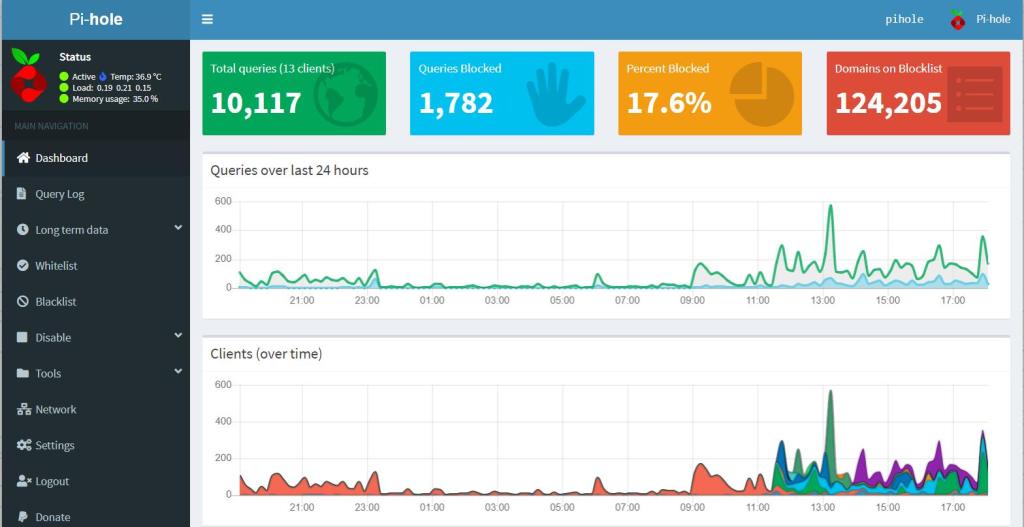Screen dimensions: 1024x527
Task: Open the Pi-hole user menu top right
Action: click(980, 19)
